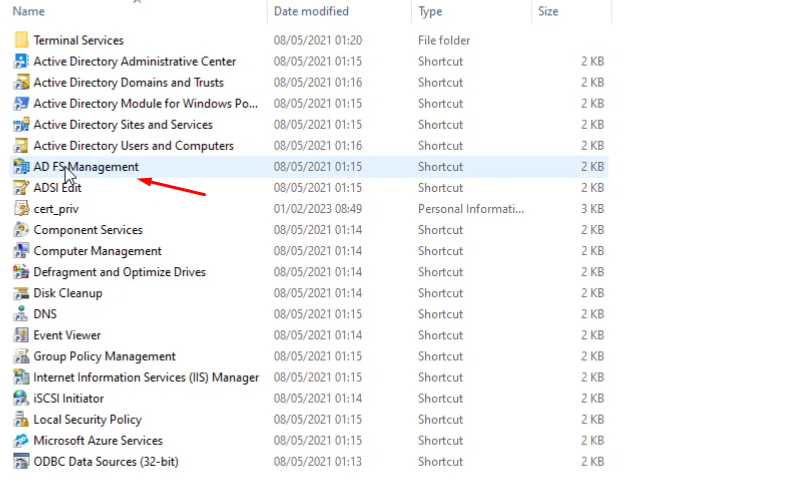Image resolution: width=812 pixels, height=487 pixels.
Task: Open the Terminal Services folder icon
Action: tap(21, 40)
